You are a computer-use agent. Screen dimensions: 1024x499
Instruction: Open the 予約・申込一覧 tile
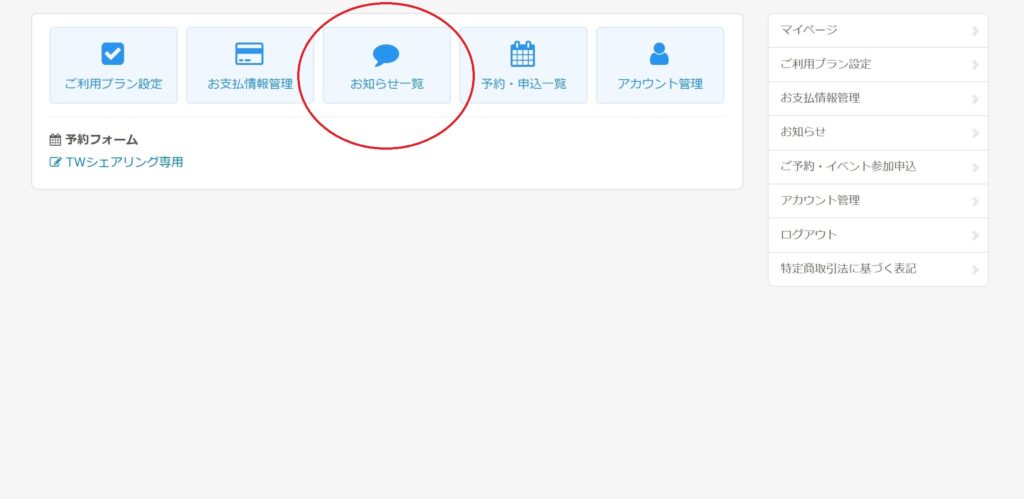pyautogui.click(x=523, y=65)
